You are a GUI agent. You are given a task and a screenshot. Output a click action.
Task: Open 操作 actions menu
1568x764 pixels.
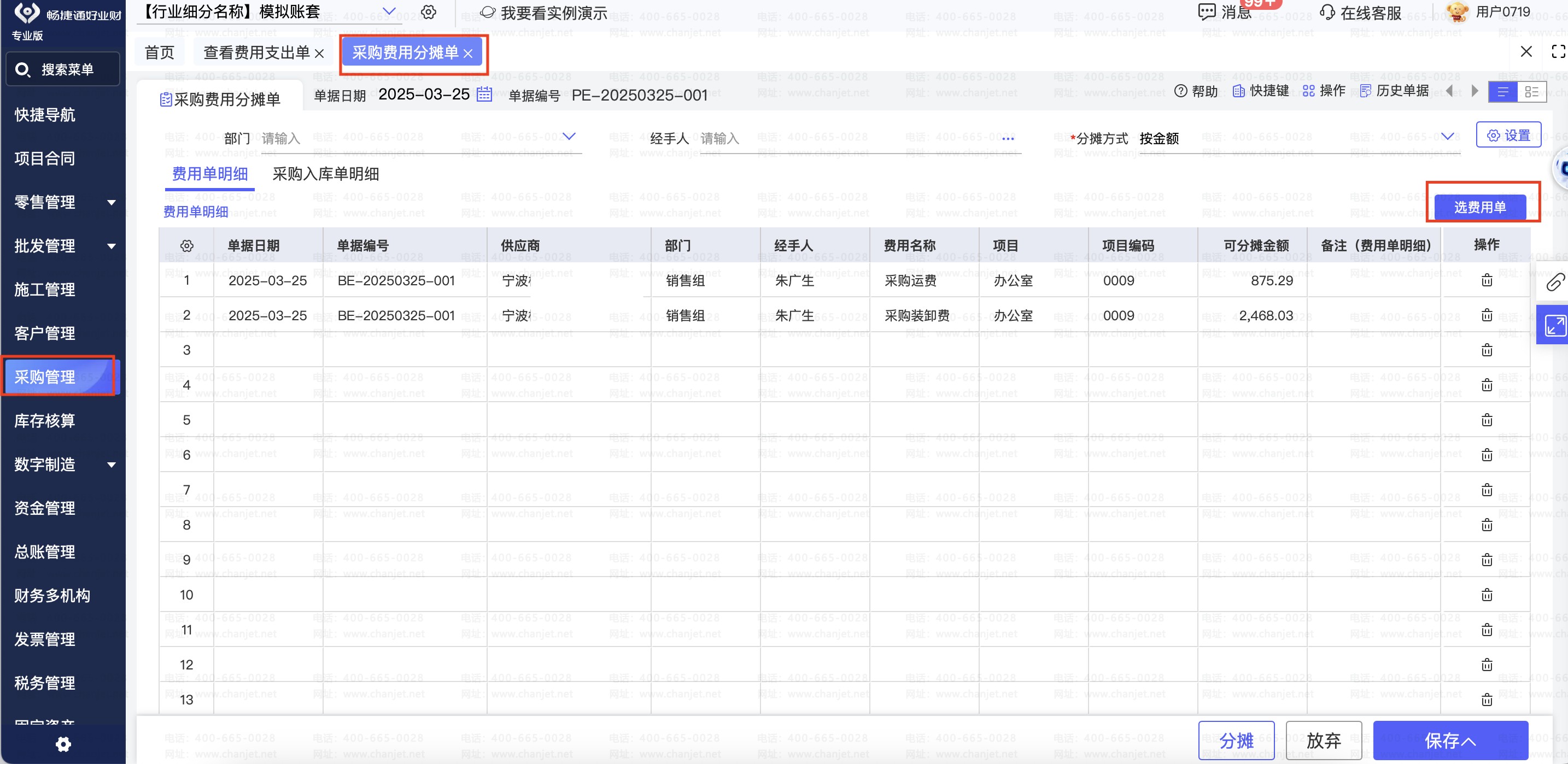(x=1324, y=91)
